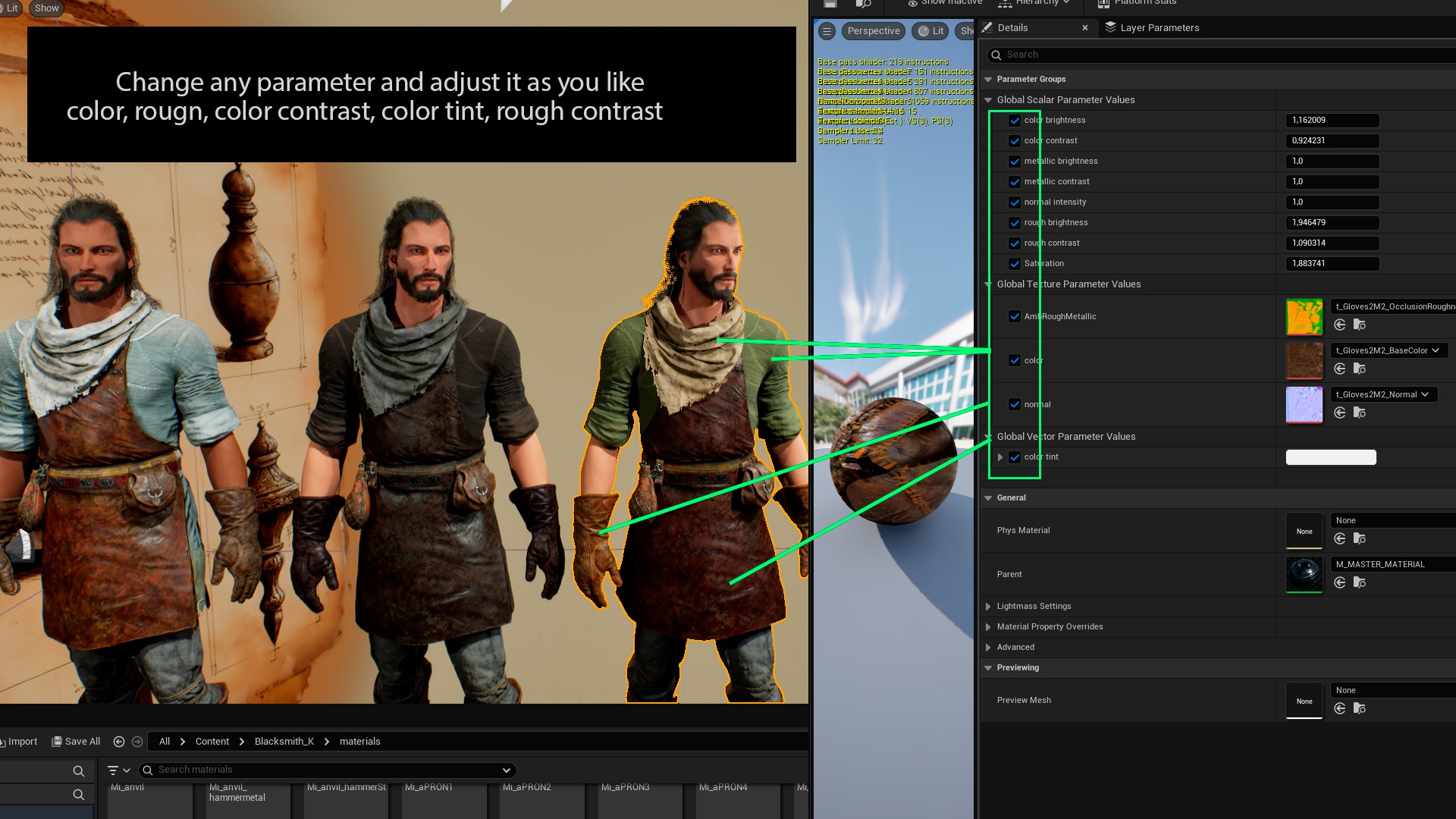The width and height of the screenshot is (1456, 819).
Task: Click the Import button
Action: (x=21, y=742)
